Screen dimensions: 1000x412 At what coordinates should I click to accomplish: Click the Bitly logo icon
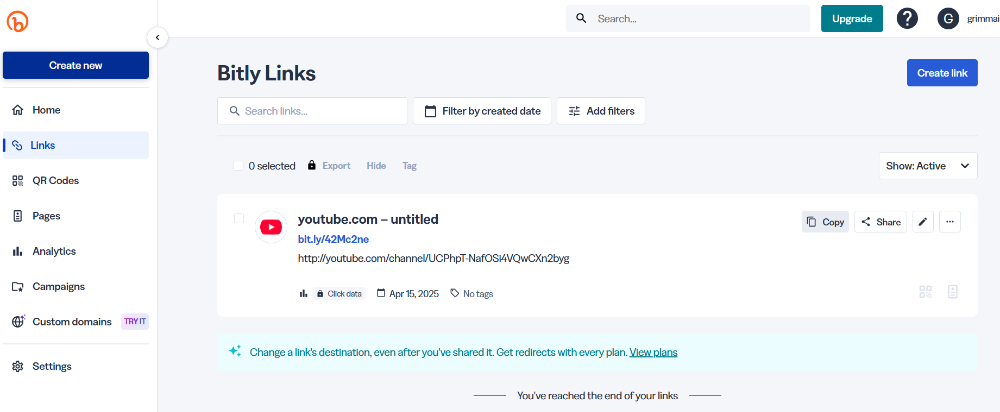coord(17,22)
